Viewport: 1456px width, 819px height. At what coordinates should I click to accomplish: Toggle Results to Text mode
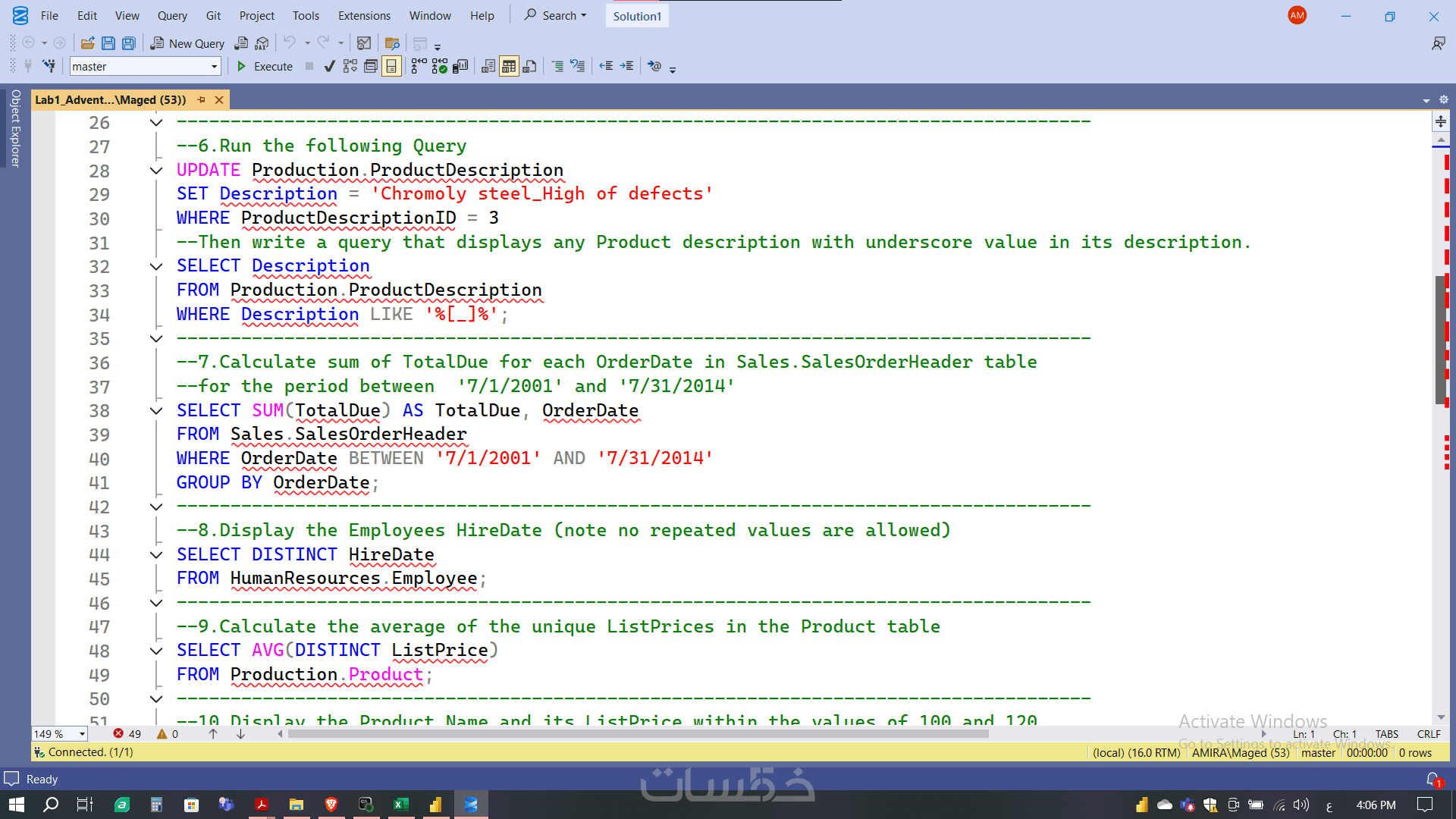pyautogui.click(x=488, y=67)
